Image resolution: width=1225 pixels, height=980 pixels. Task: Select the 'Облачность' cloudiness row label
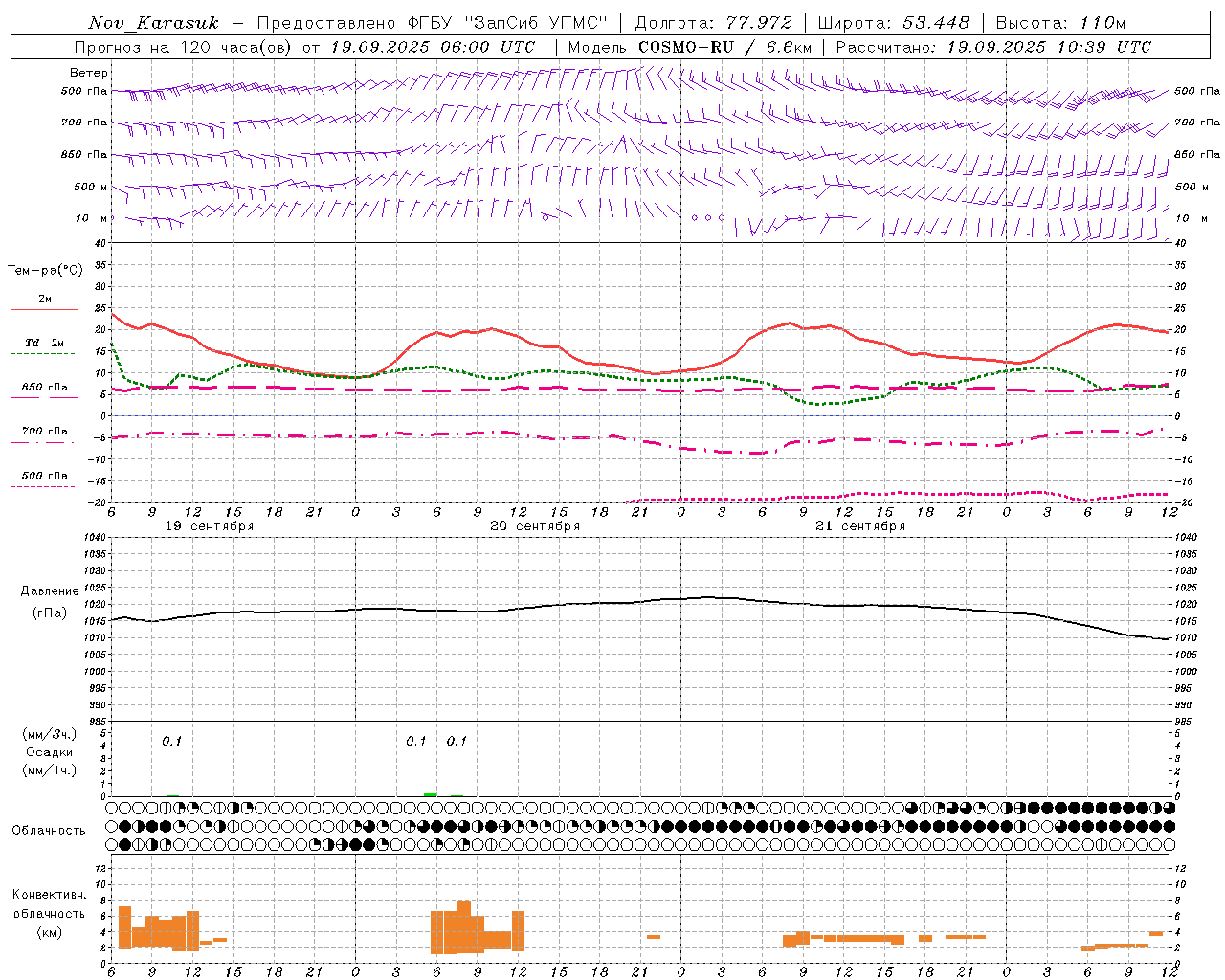point(49,831)
